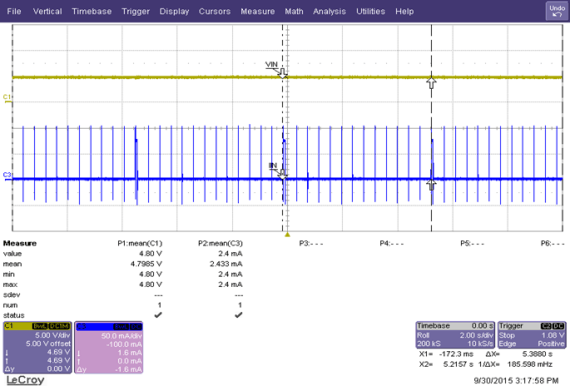
Task: Open the C1 channel descriptor box
Action: [37, 347]
